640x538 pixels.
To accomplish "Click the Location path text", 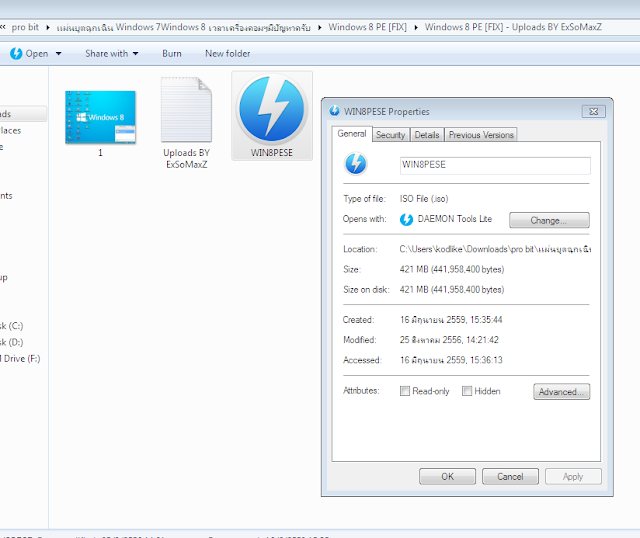I will 495,249.
